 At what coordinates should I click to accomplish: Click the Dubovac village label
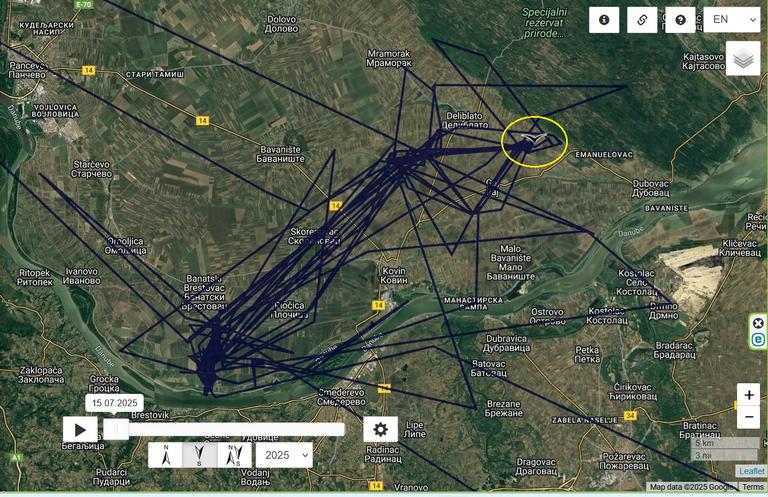point(651,188)
